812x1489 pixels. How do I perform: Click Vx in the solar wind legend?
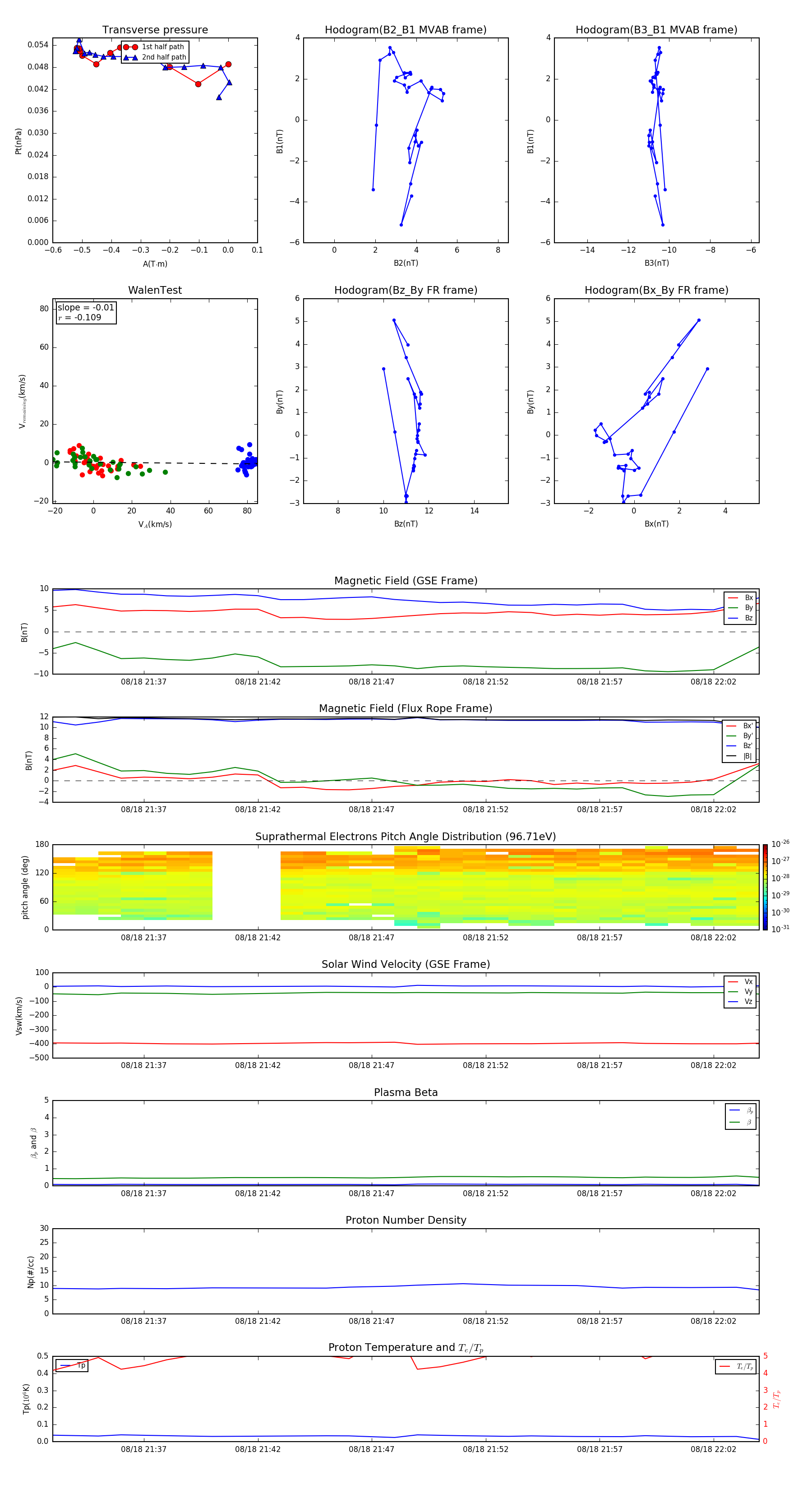[740, 981]
